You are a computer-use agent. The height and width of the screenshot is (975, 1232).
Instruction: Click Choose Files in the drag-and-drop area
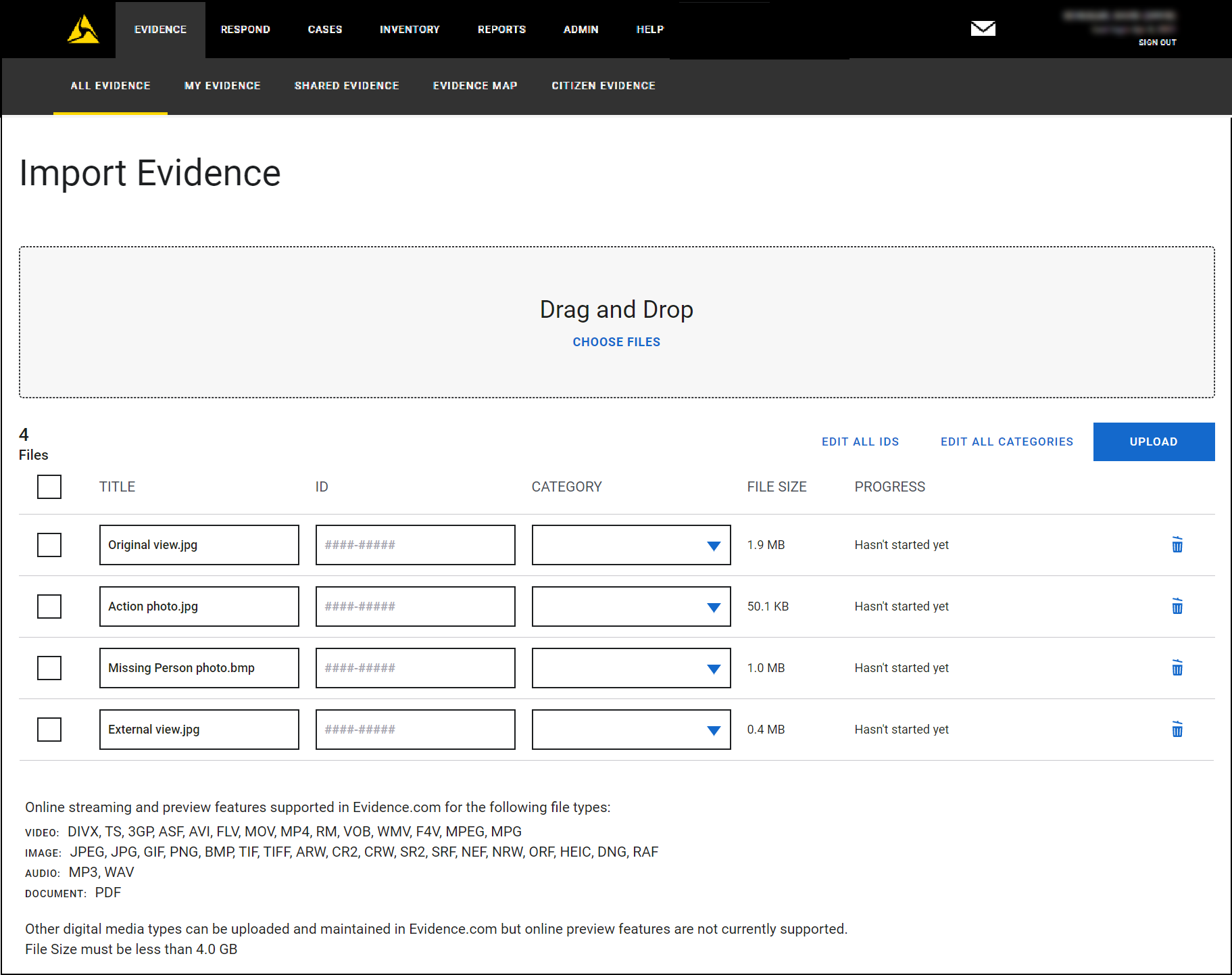[x=616, y=341]
